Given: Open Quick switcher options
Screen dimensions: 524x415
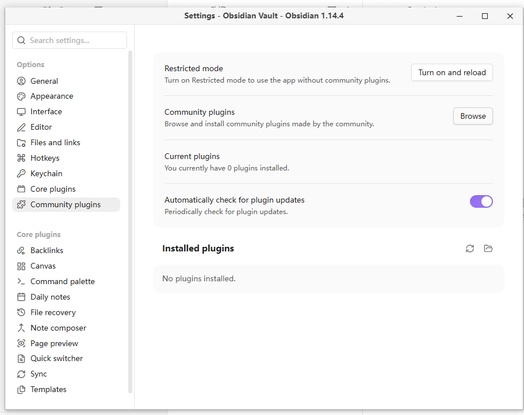Looking at the screenshot, I should click(x=67, y=359).
